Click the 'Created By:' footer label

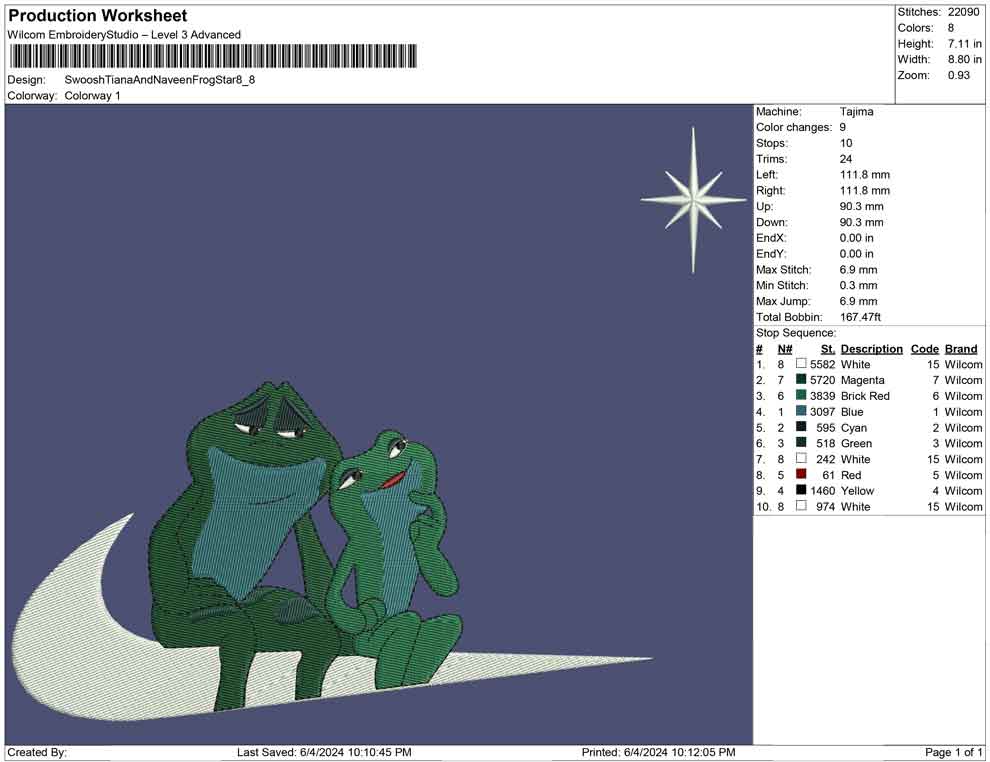37,752
